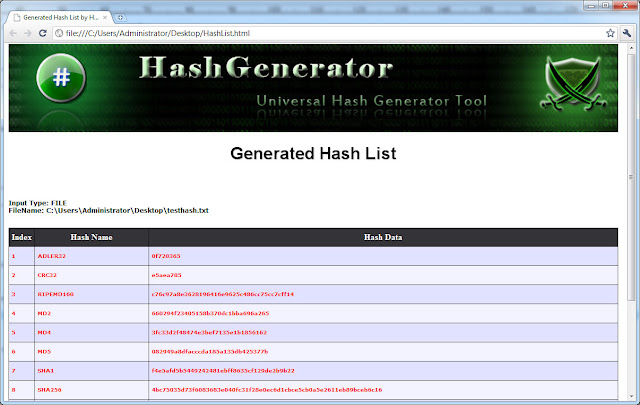Screen dimensions: 640x405
Task: Click the Hash Name column header
Action: (x=91, y=237)
